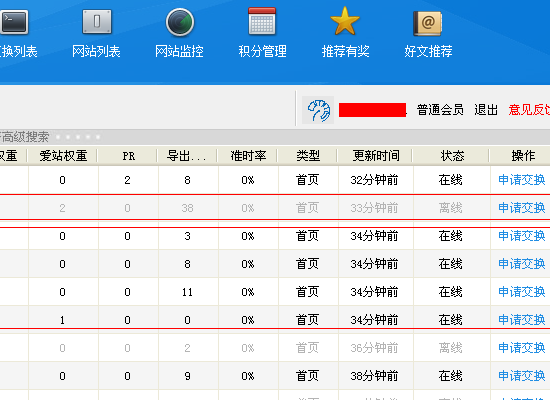Viewport: 550px width, 400px height.
Task: Click the user avatar icon
Action: [x=318, y=110]
